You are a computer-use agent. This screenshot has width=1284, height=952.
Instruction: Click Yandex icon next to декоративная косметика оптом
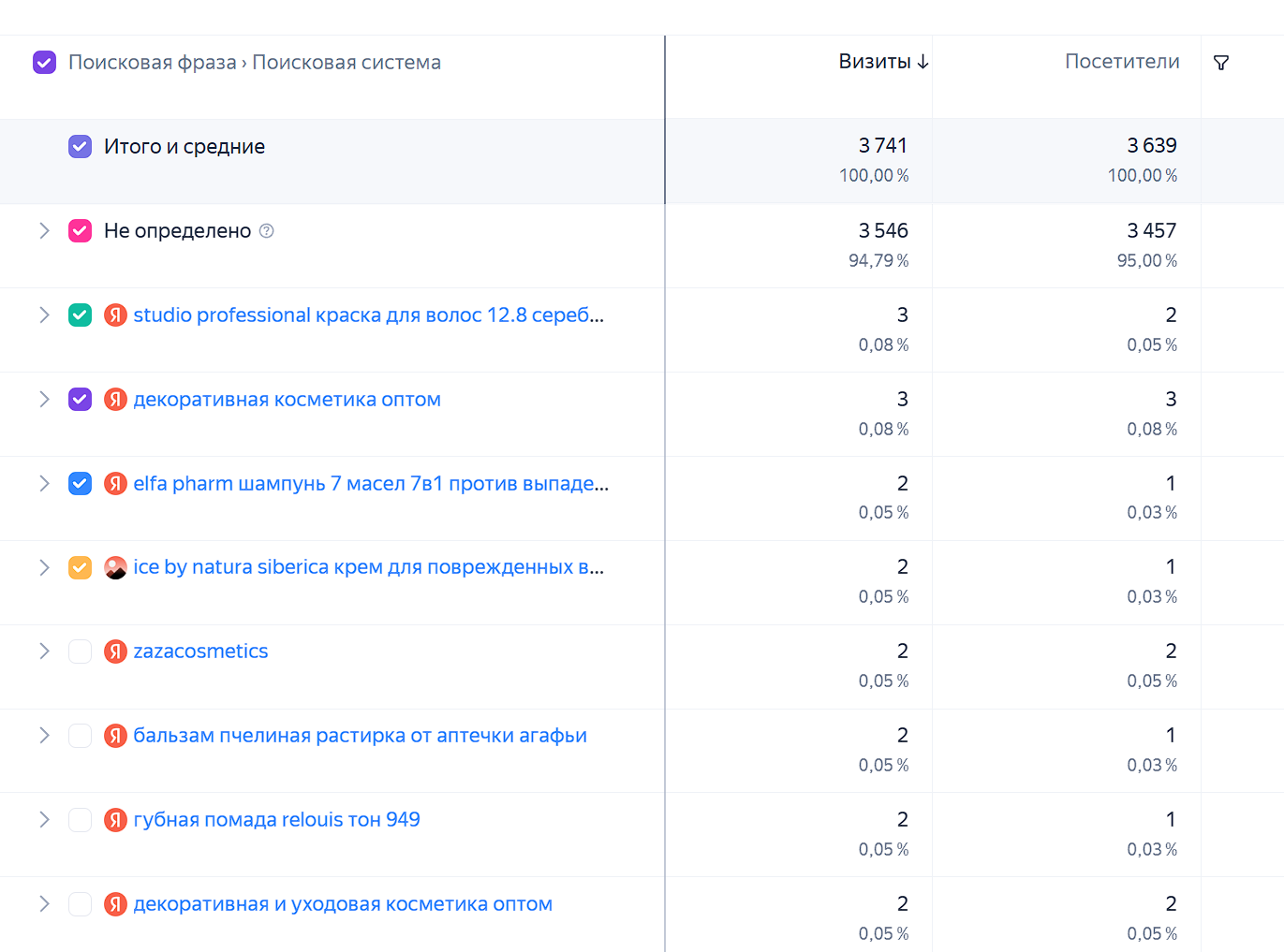[x=115, y=400]
